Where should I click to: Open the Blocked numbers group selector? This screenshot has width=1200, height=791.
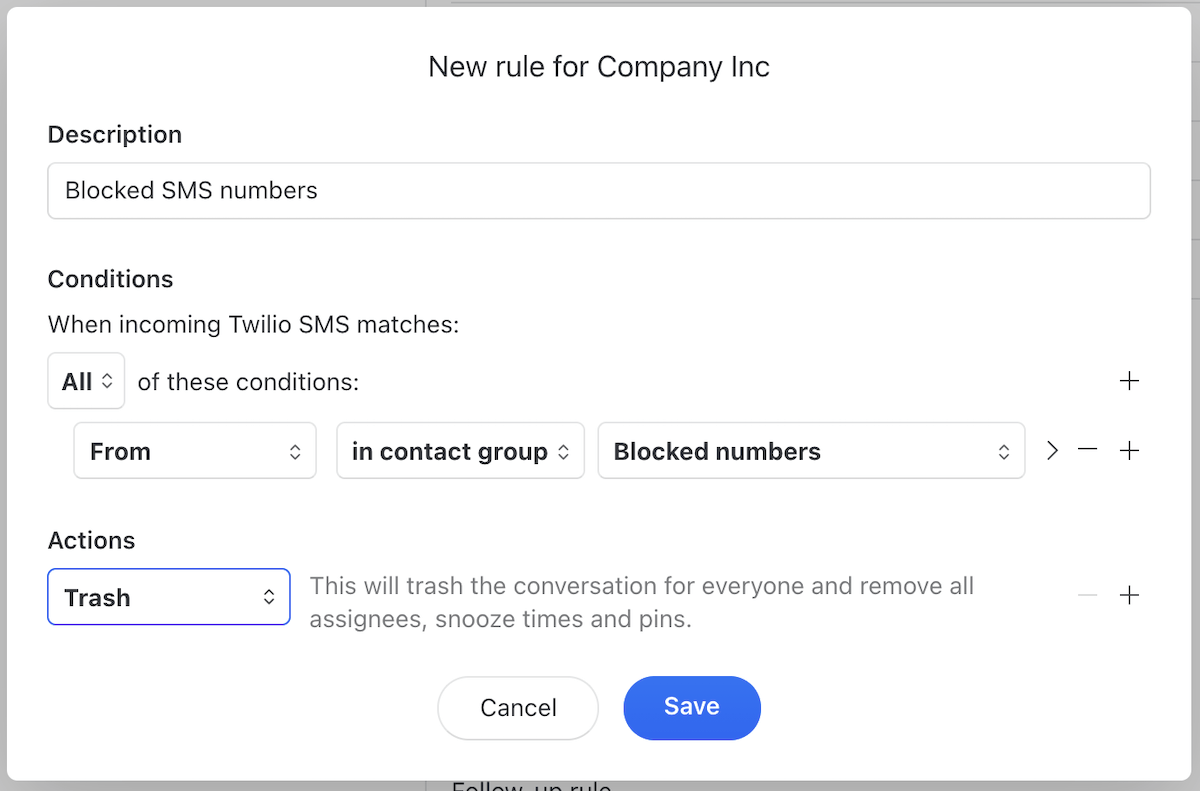(x=811, y=450)
